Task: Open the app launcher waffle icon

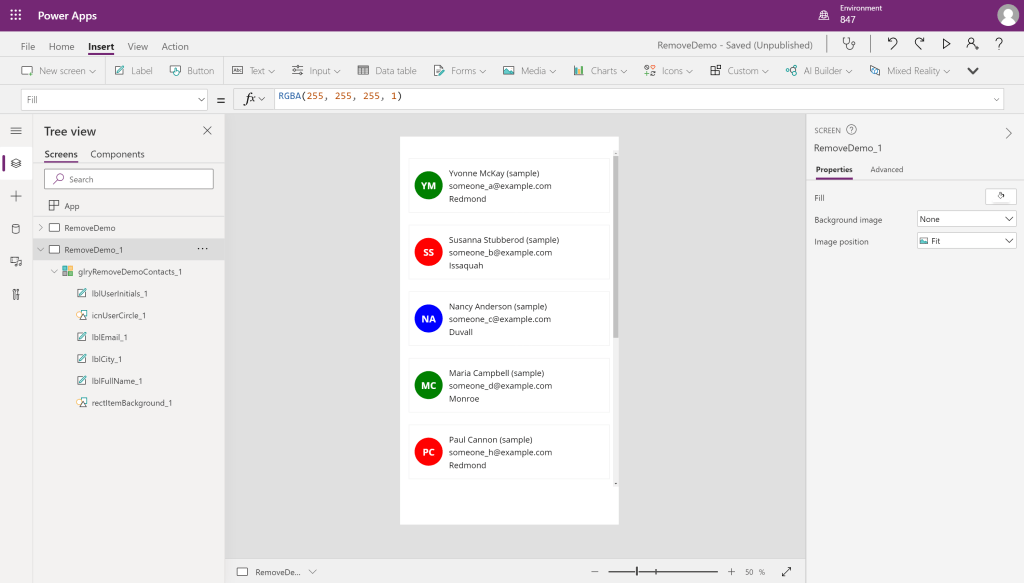Action: 15,16
